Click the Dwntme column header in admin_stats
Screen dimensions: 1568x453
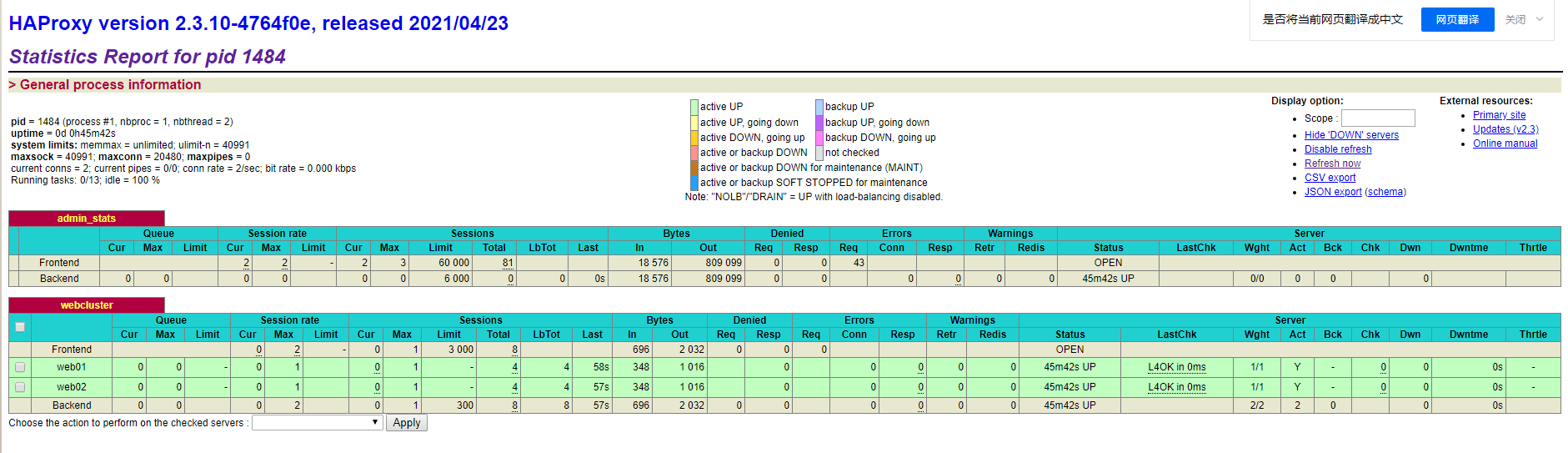1468,248
